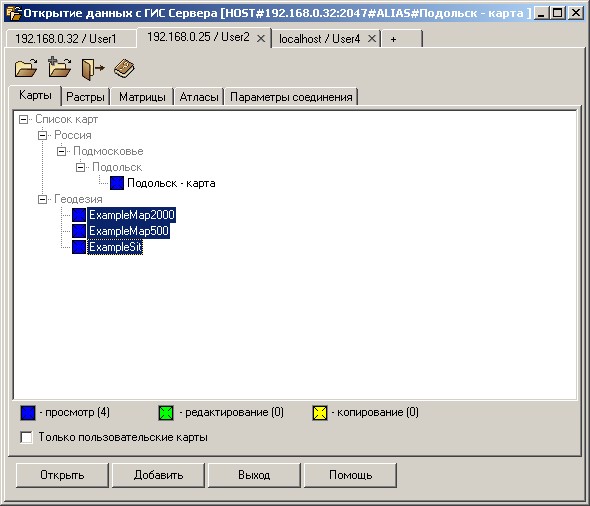Switch to the Растры tab
This screenshot has width=590, height=506.
pos(85,97)
